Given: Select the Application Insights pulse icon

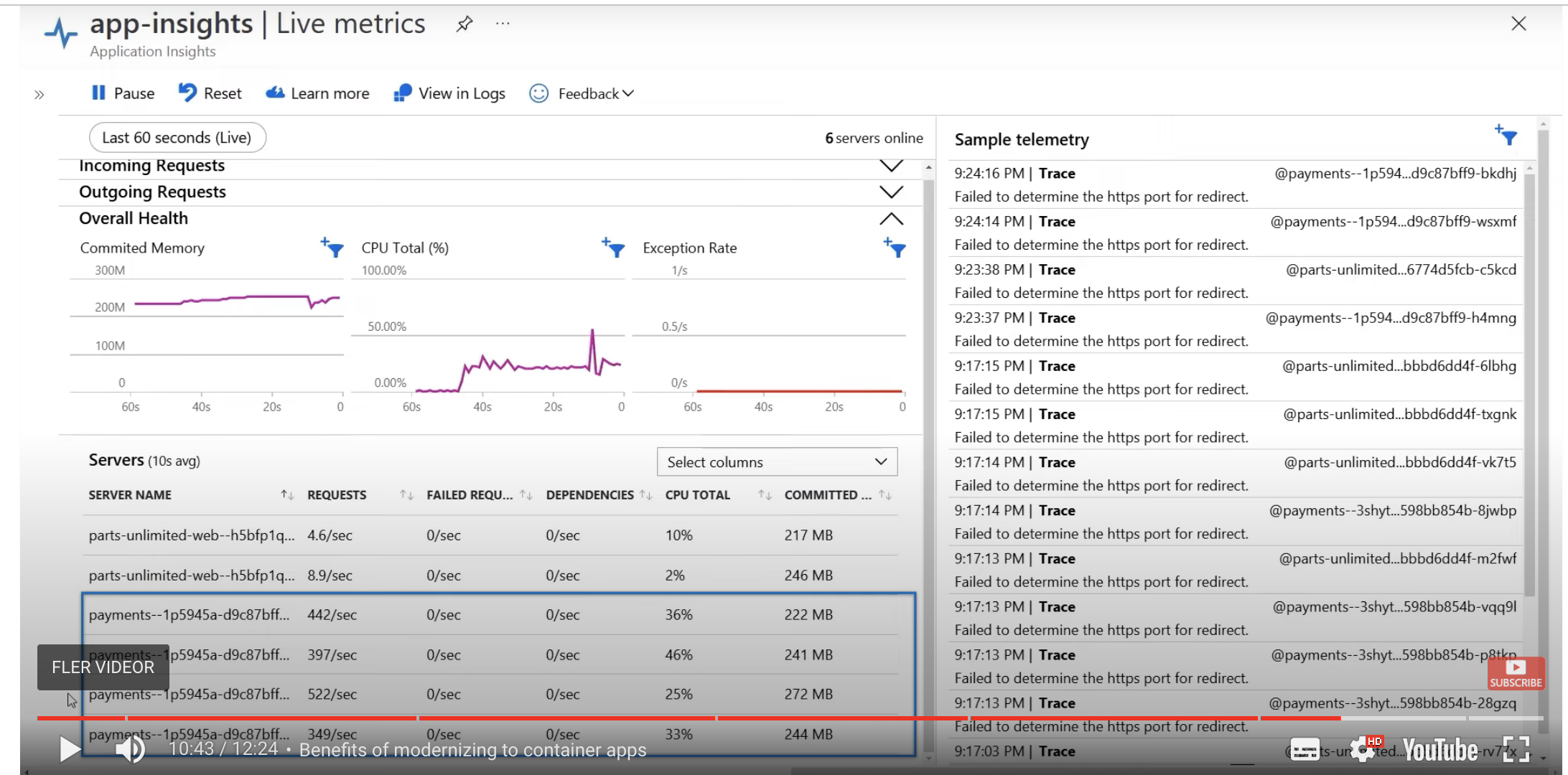Looking at the screenshot, I should (x=60, y=32).
